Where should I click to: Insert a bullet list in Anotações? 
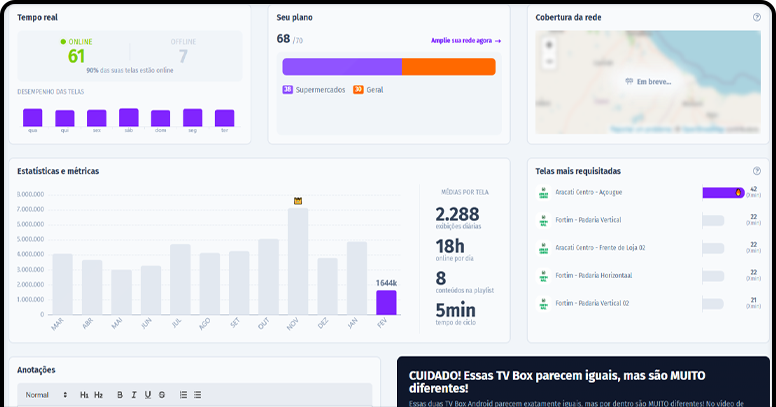point(197,395)
